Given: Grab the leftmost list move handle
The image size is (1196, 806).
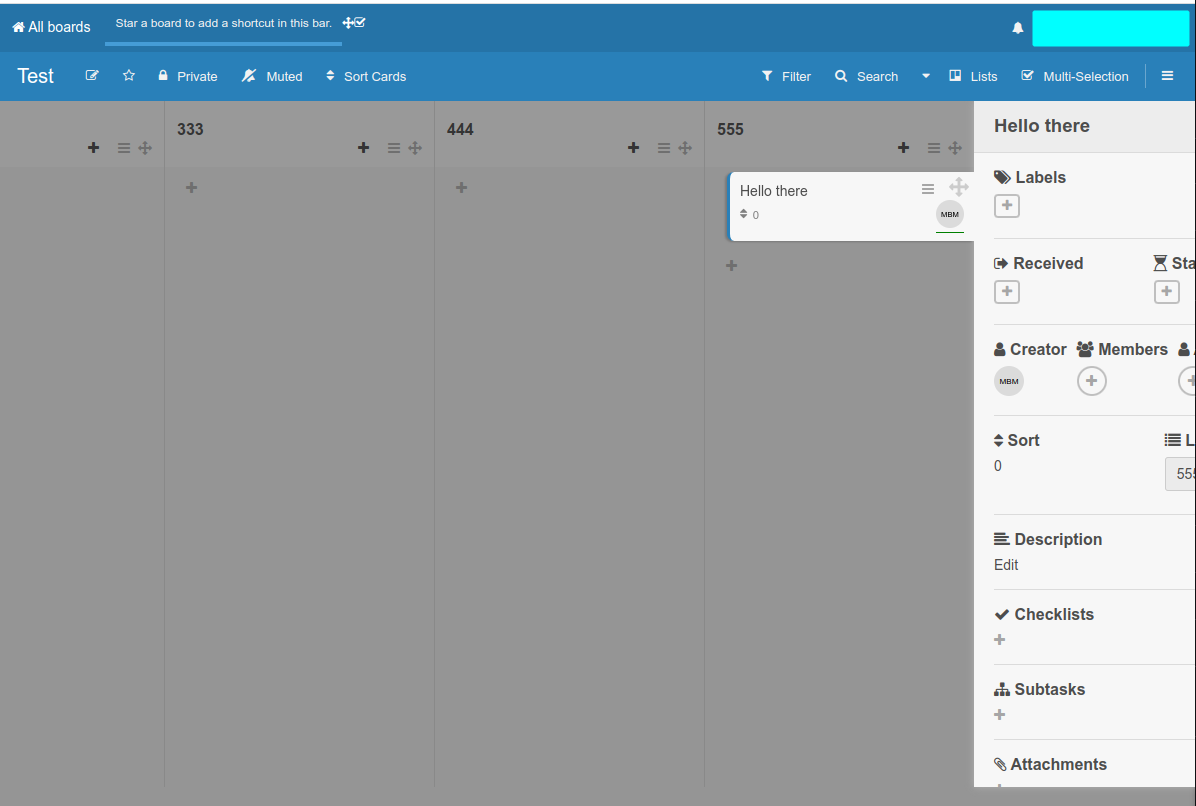Looking at the screenshot, I should click(x=145, y=148).
